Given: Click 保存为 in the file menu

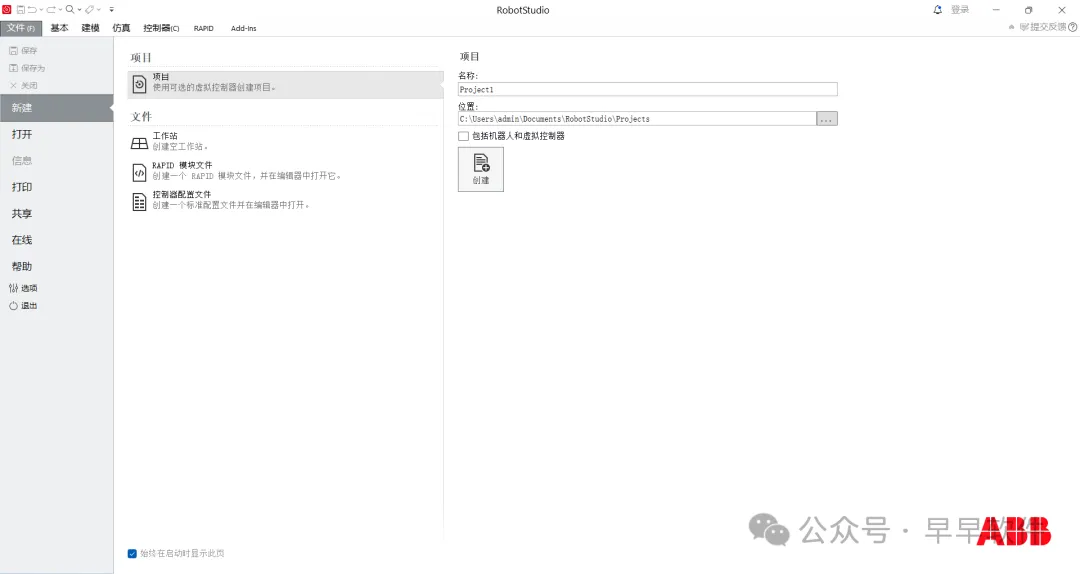Looking at the screenshot, I should pos(27,68).
